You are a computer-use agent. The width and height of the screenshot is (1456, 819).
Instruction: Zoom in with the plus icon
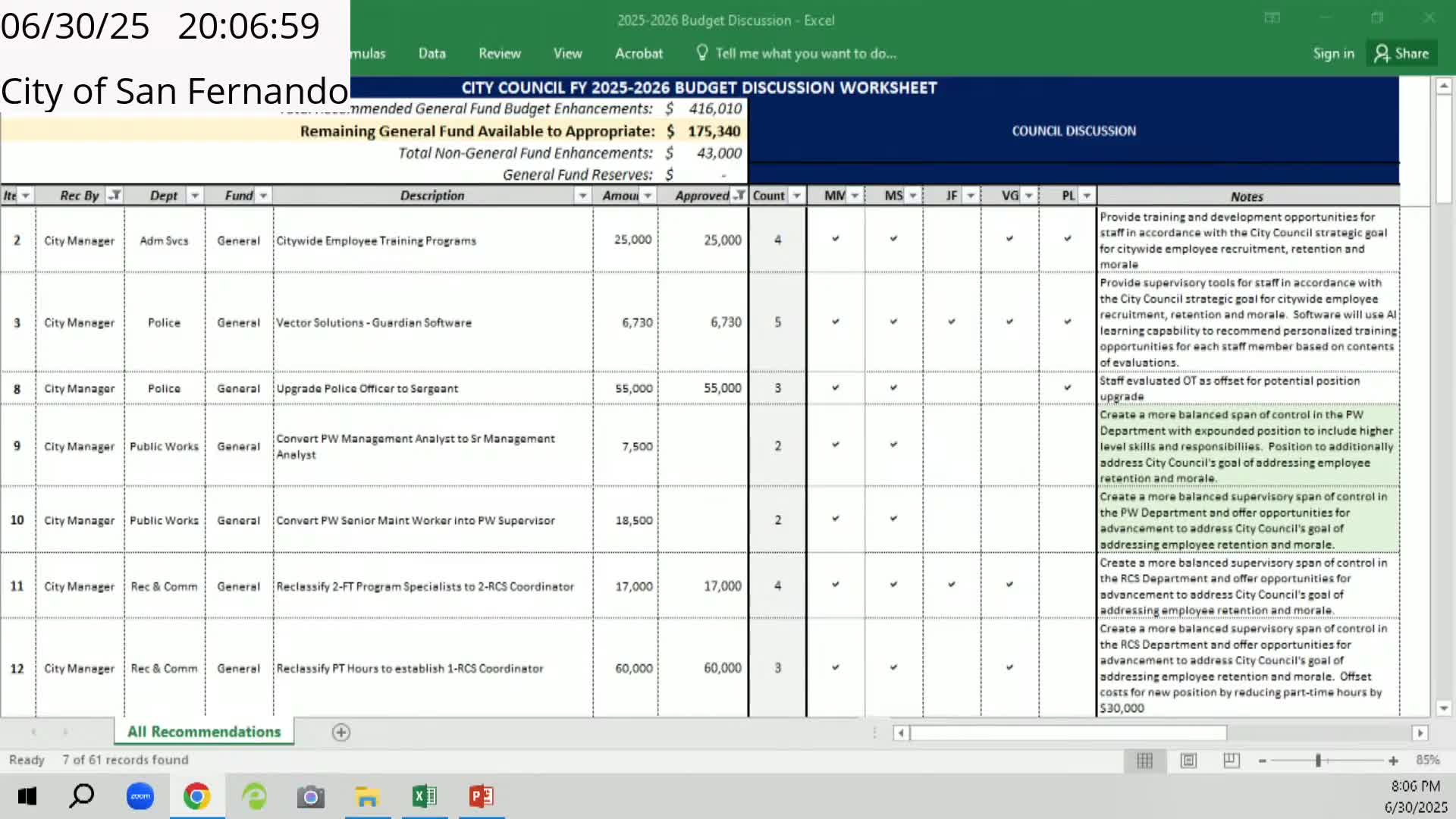click(1393, 761)
